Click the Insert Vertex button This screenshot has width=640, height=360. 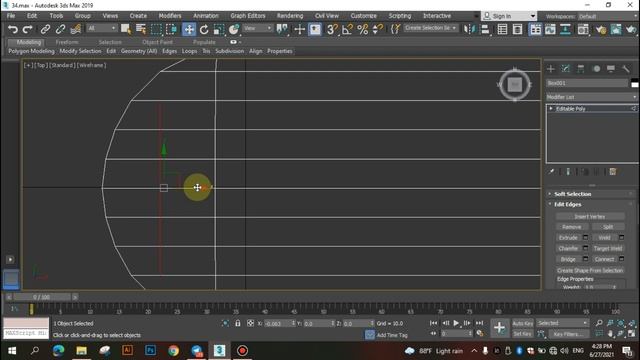tap(590, 216)
